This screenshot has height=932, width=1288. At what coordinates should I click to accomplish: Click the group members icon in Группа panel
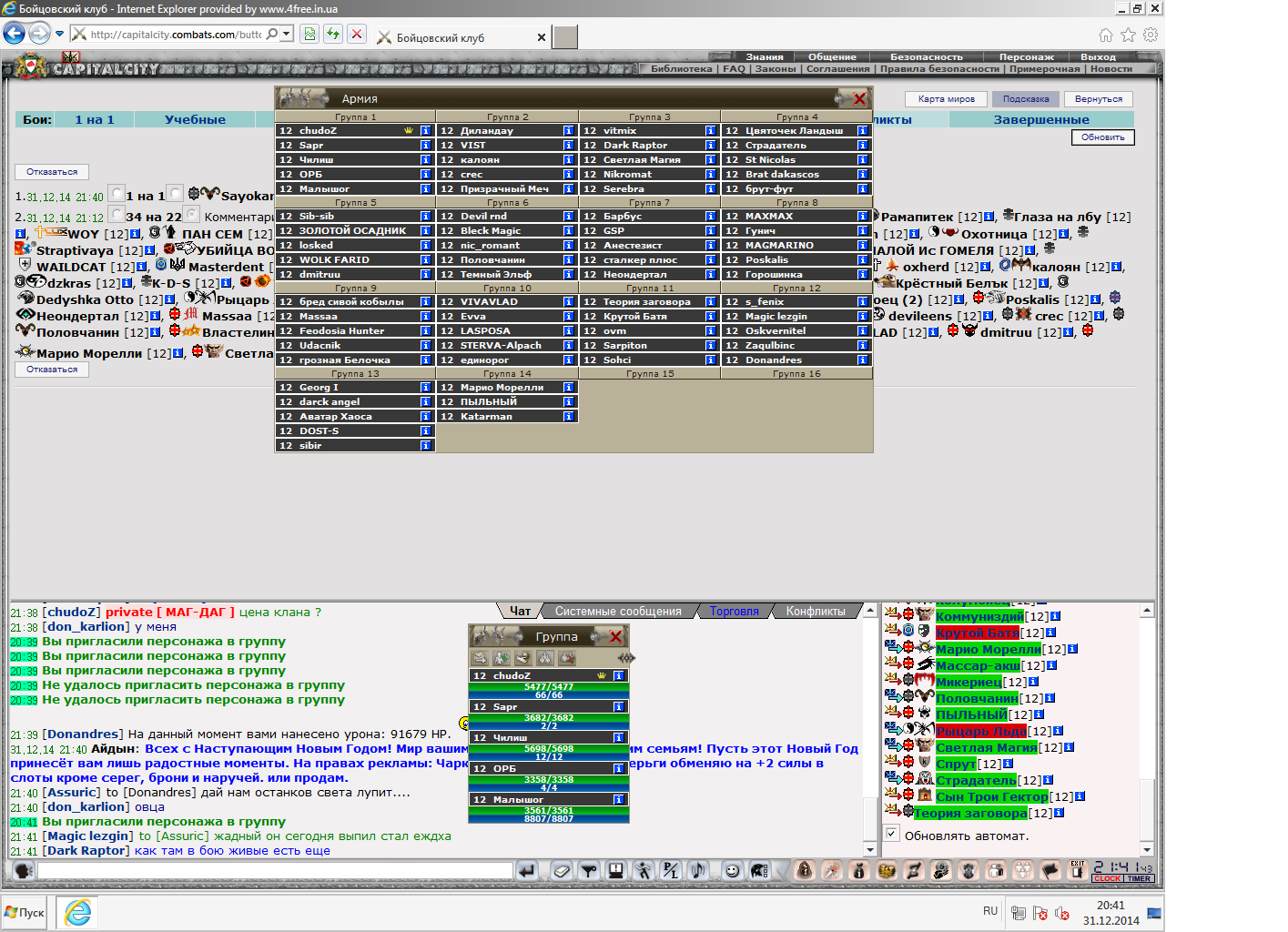(x=545, y=657)
